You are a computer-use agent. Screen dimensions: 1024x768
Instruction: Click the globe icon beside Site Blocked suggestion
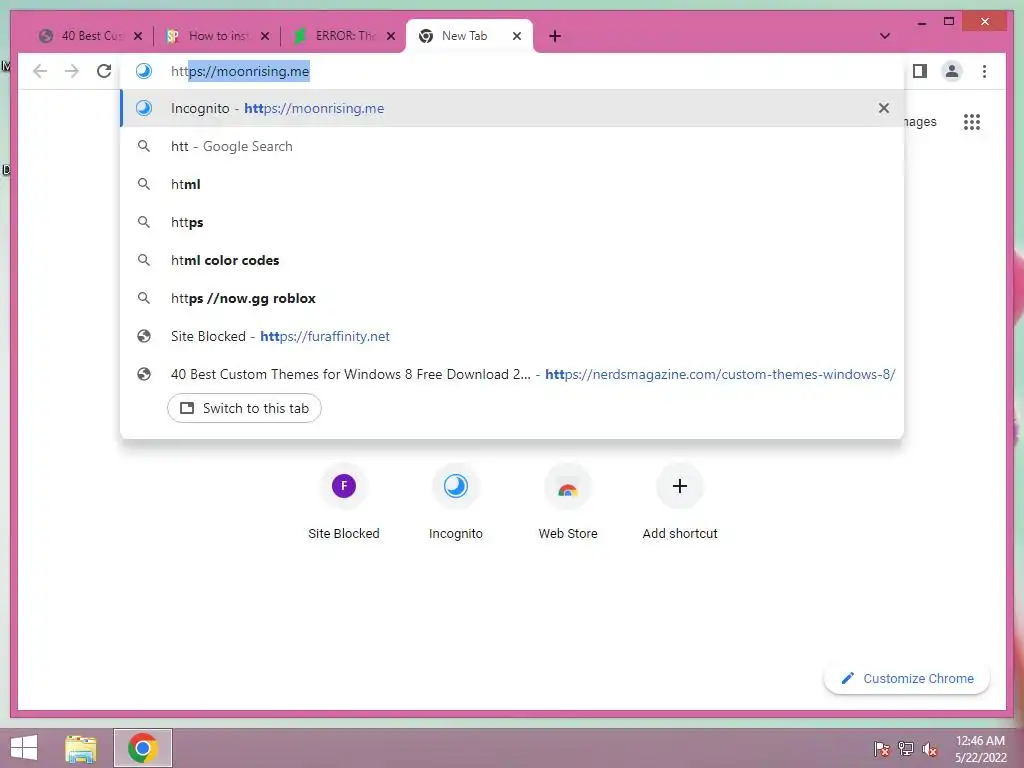coord(144,336)
